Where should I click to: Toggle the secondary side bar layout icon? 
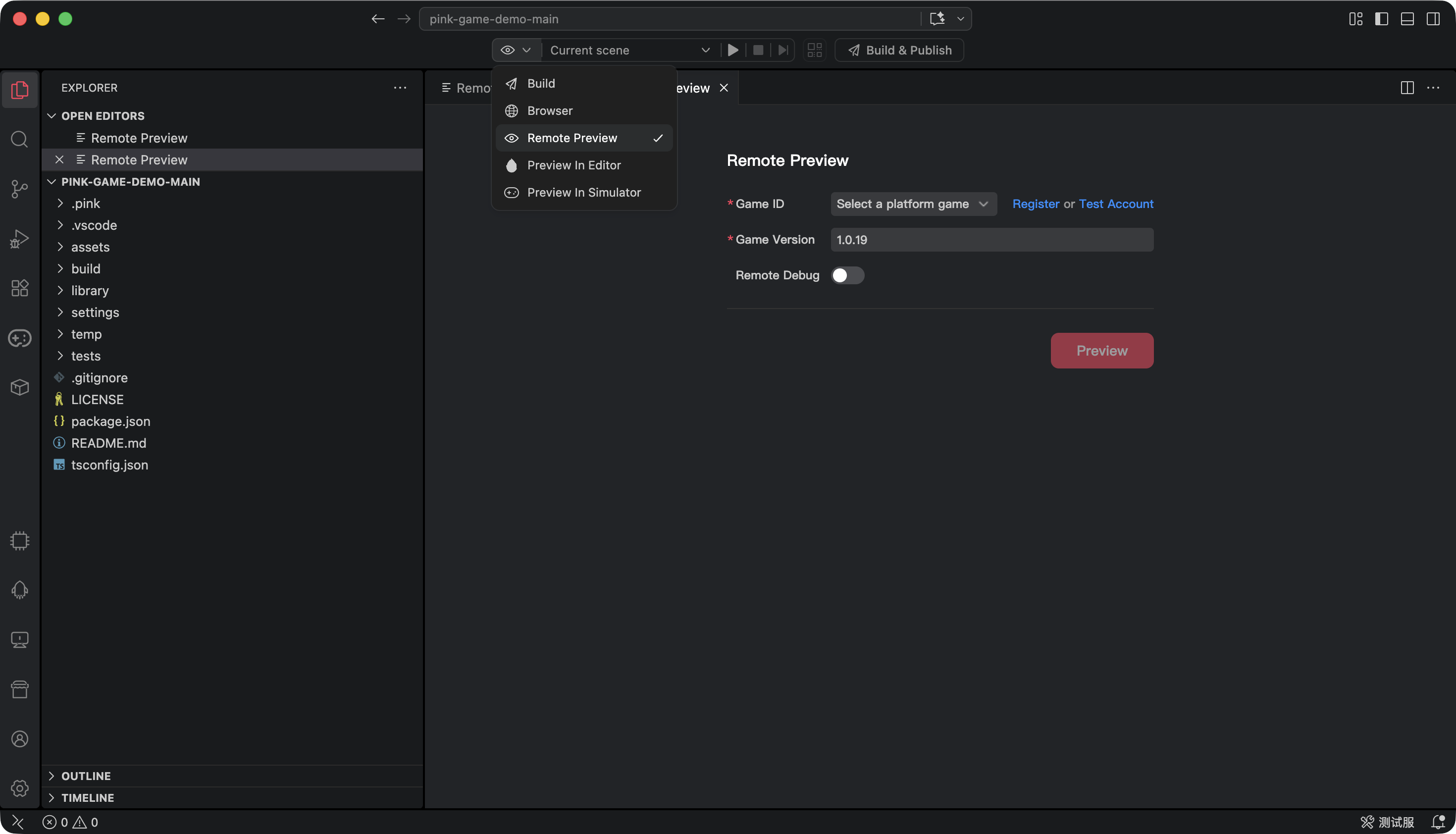1433,19
